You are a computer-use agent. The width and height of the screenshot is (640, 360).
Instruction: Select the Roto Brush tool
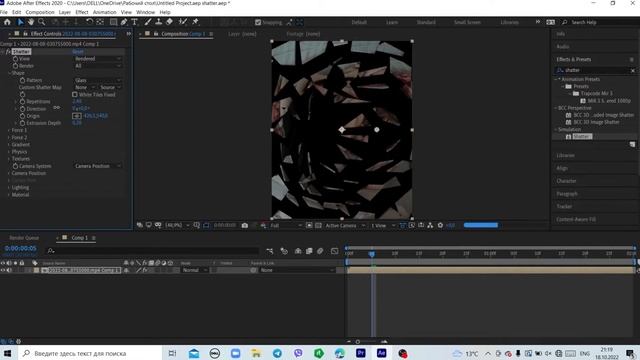click(x=182, y=22)
